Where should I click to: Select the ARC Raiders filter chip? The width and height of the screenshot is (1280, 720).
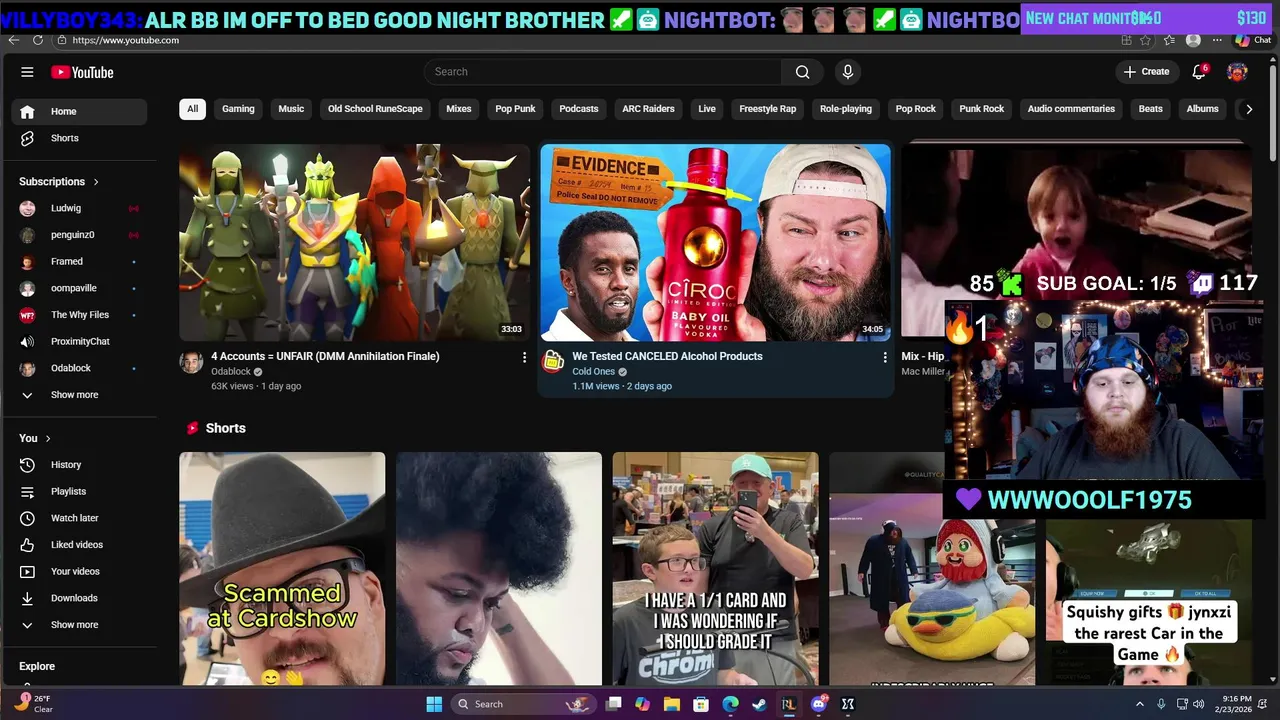(648, 109)
